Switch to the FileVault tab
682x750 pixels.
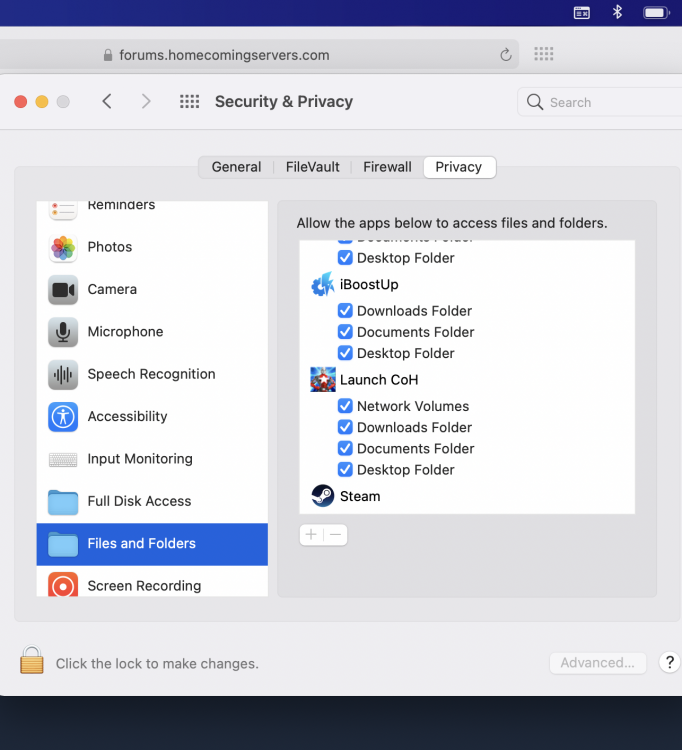(x=312, y=167)
